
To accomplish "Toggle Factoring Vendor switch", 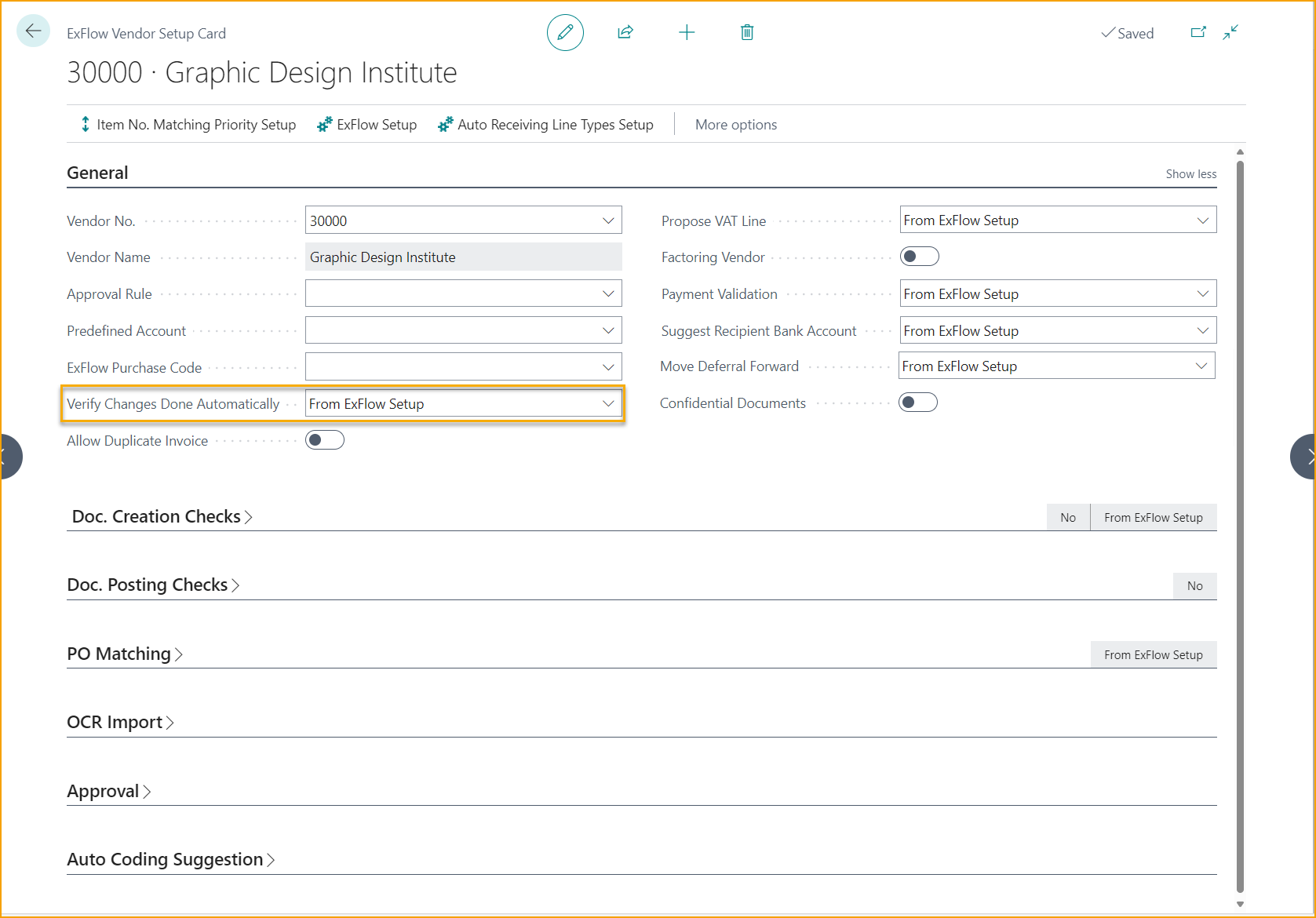I will click(920, 257).
